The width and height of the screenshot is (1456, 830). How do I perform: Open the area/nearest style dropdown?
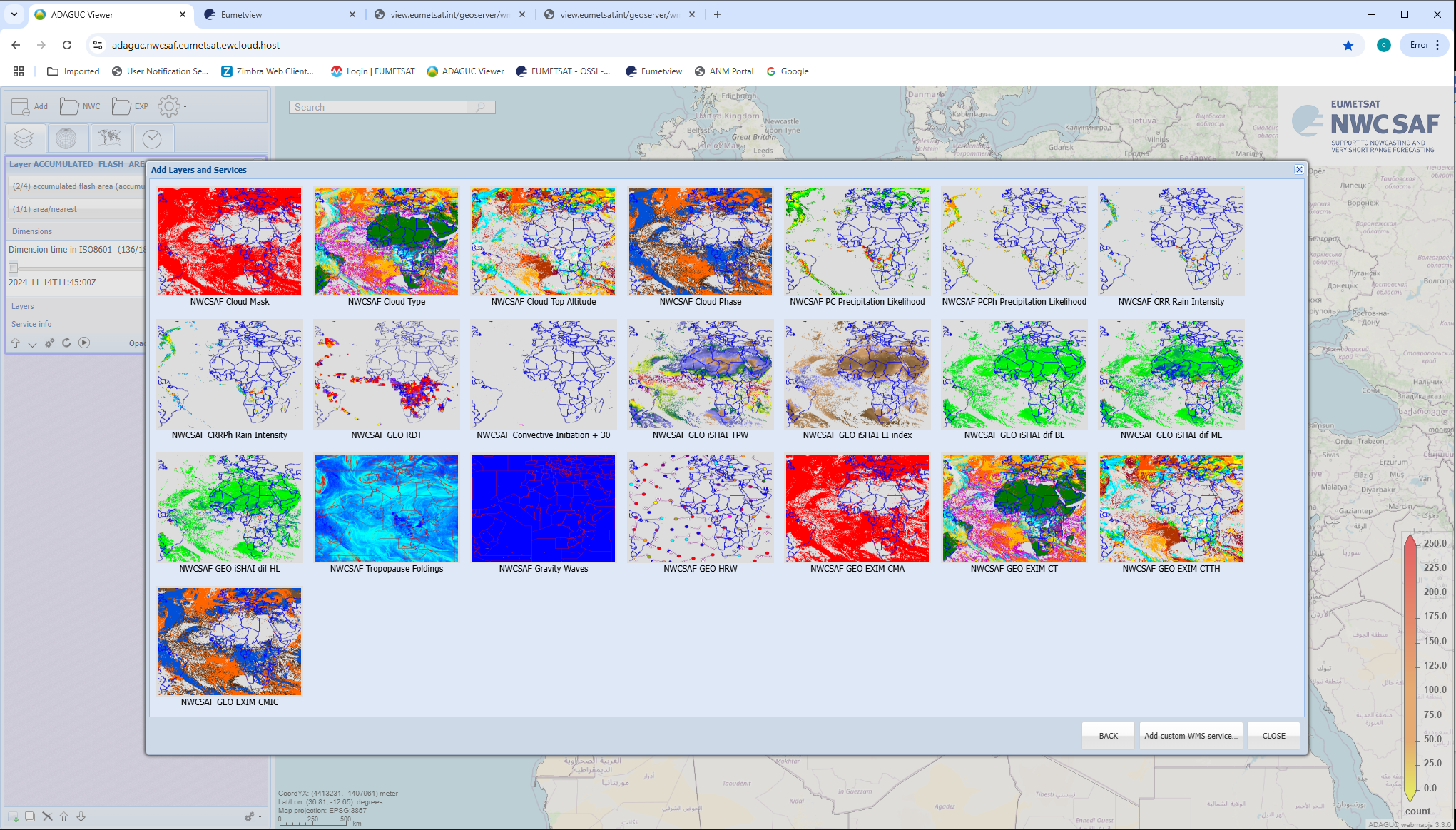pos(77,209)
